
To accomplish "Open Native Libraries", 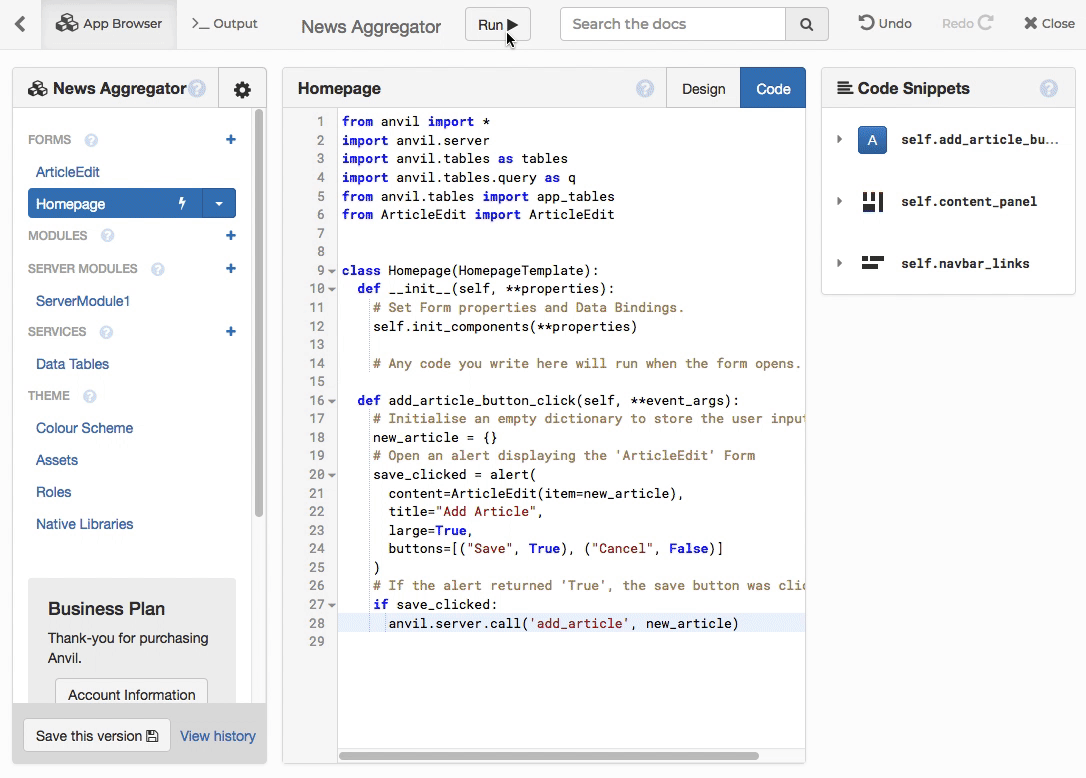I will tap(84, 524).
